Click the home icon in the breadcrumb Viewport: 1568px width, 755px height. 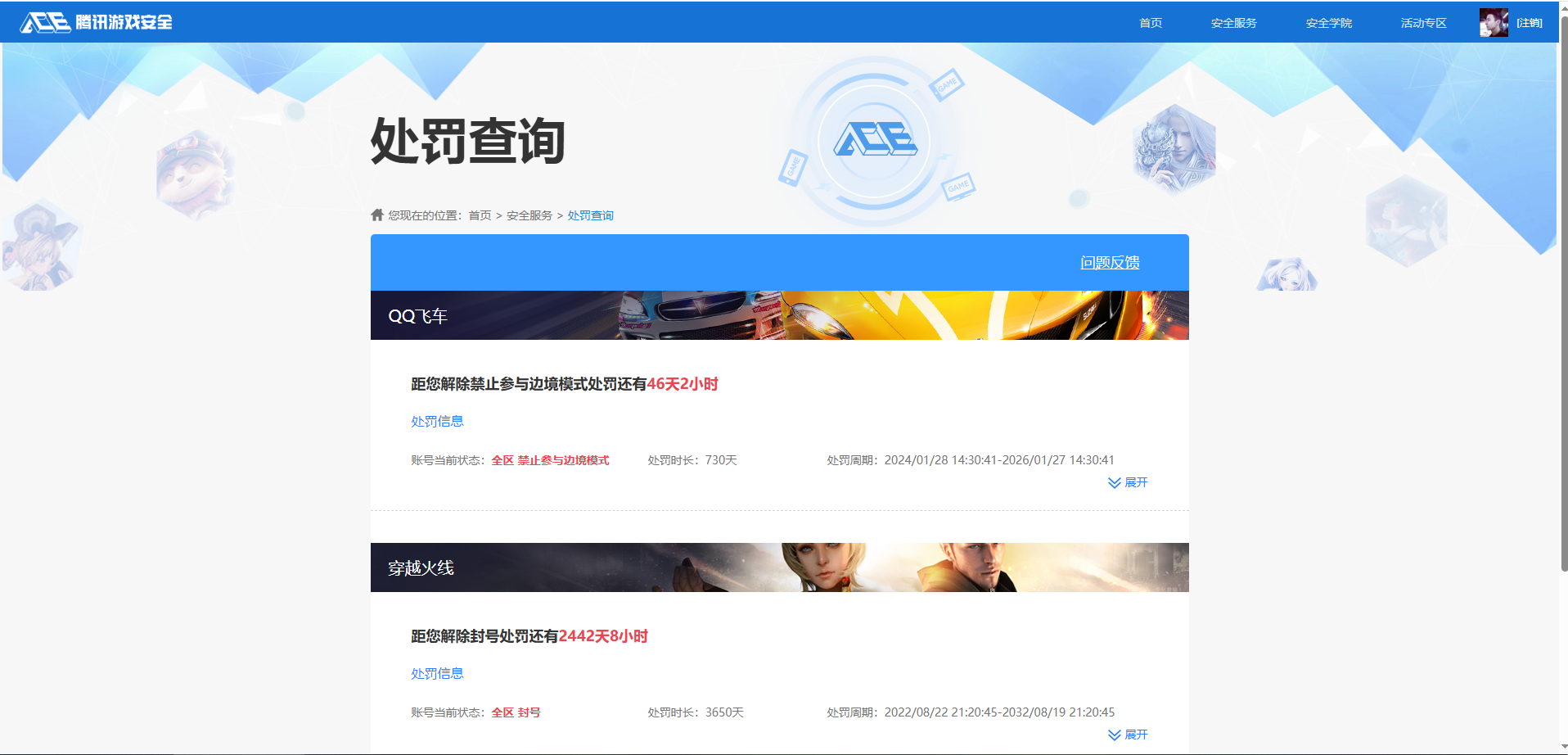[x=376, y=215]
